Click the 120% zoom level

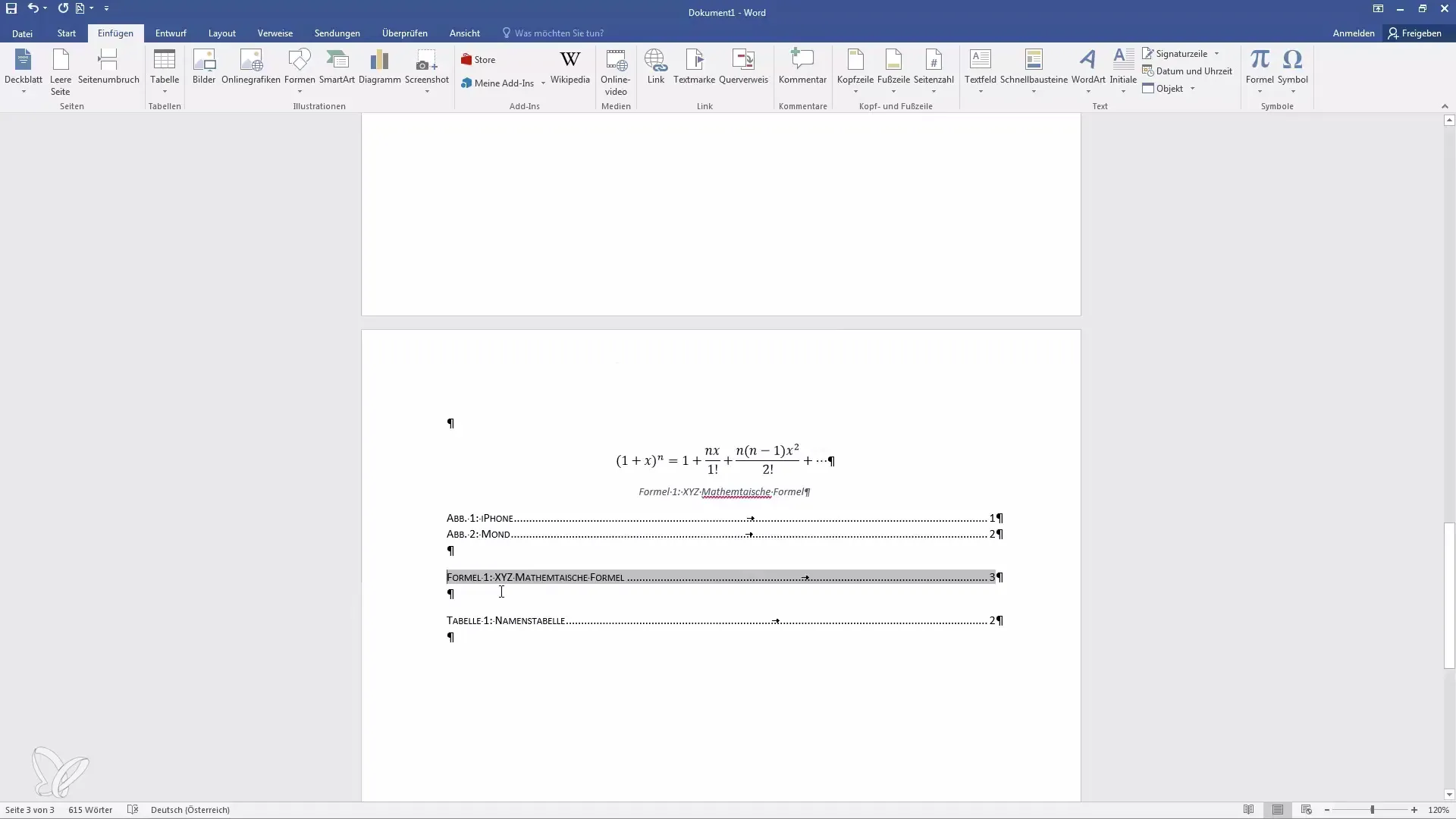[1439, 810]
